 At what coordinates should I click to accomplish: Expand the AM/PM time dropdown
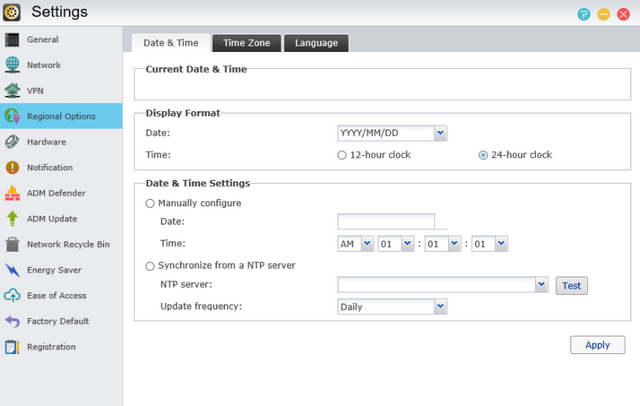coord(367,244)
